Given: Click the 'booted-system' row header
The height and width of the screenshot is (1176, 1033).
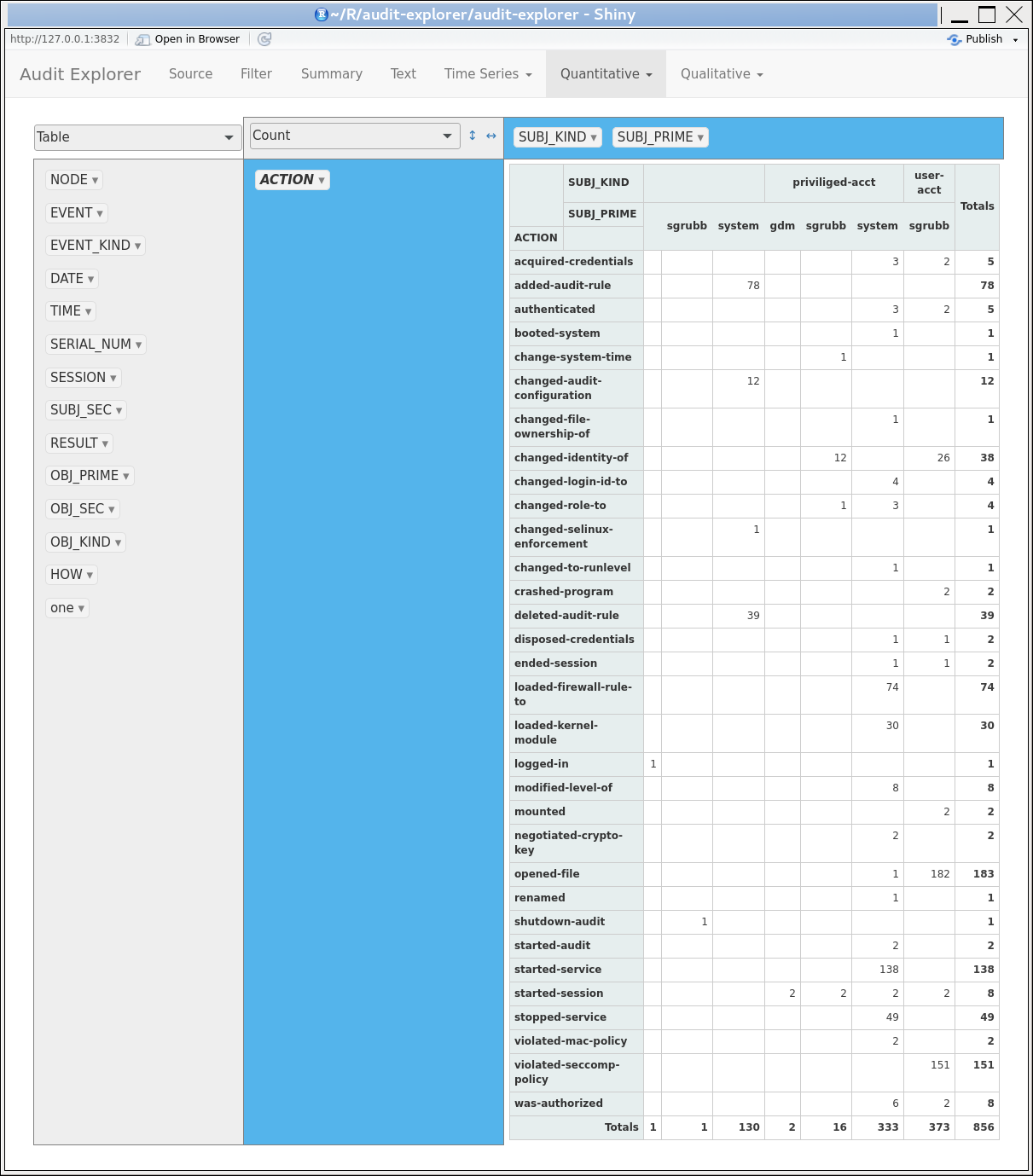Looking at the screenshot, I should coord(576,333).
